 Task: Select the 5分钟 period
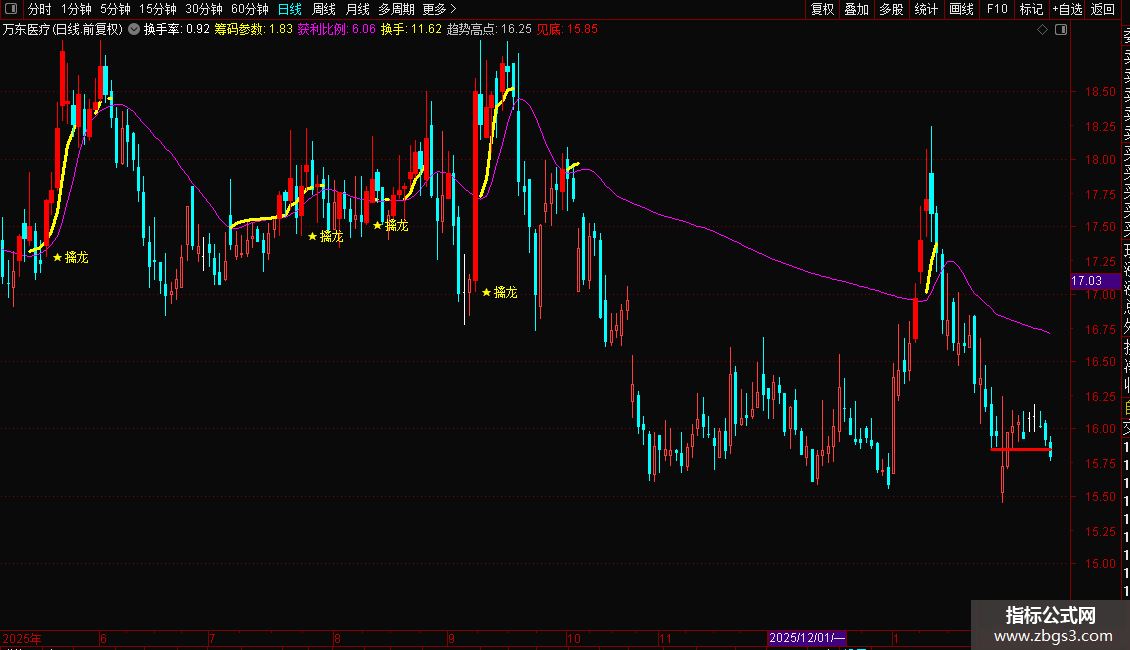(115, 9)
